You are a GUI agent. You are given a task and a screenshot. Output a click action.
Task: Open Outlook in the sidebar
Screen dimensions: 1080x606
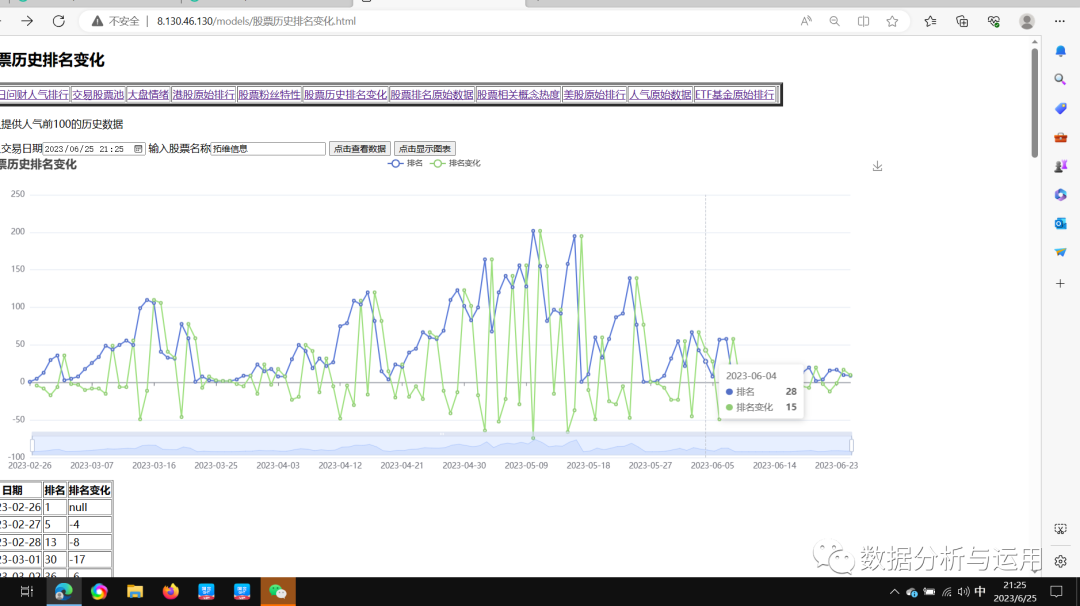coord(1061,223)
